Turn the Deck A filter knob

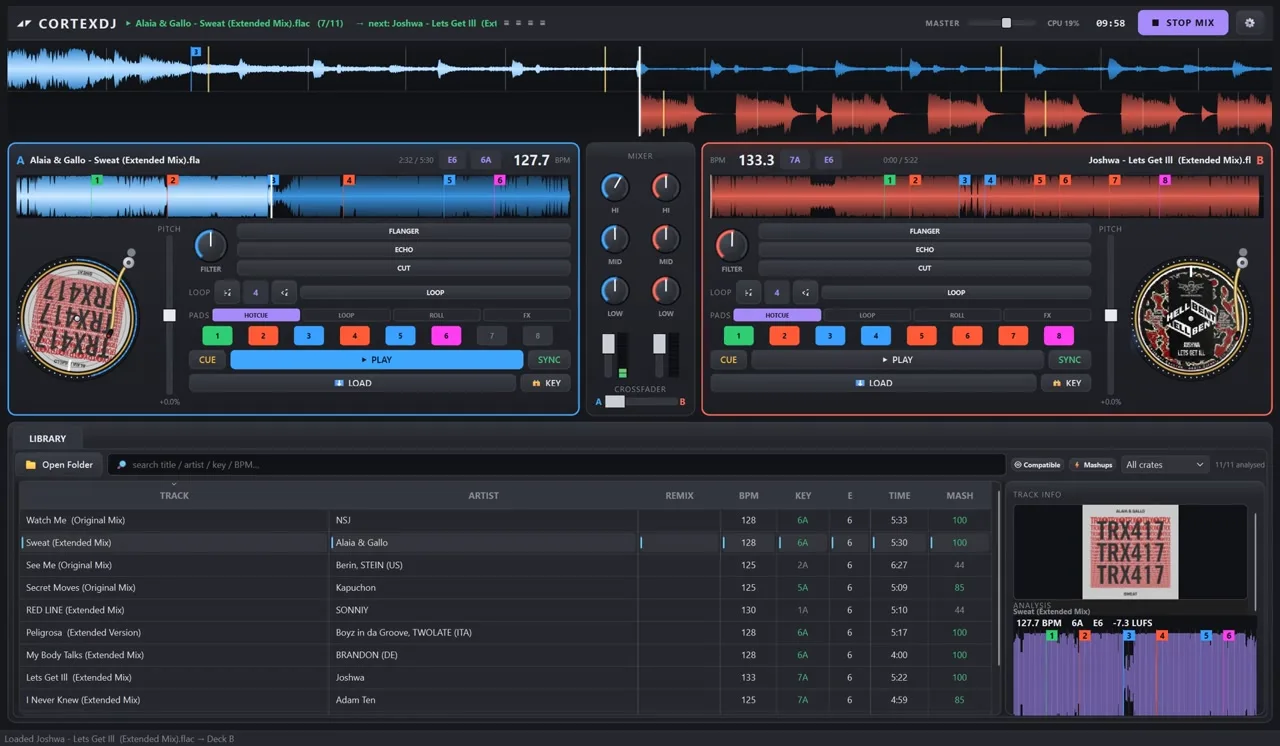(x=210, y=245)
